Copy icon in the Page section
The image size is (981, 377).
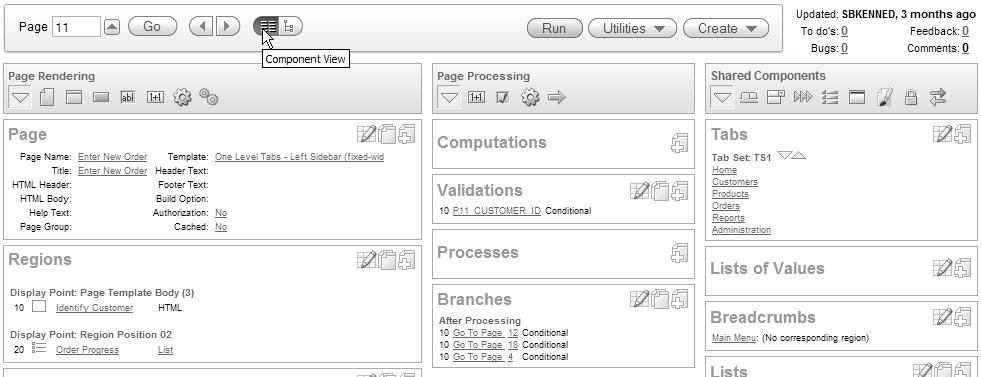[387, 134]
